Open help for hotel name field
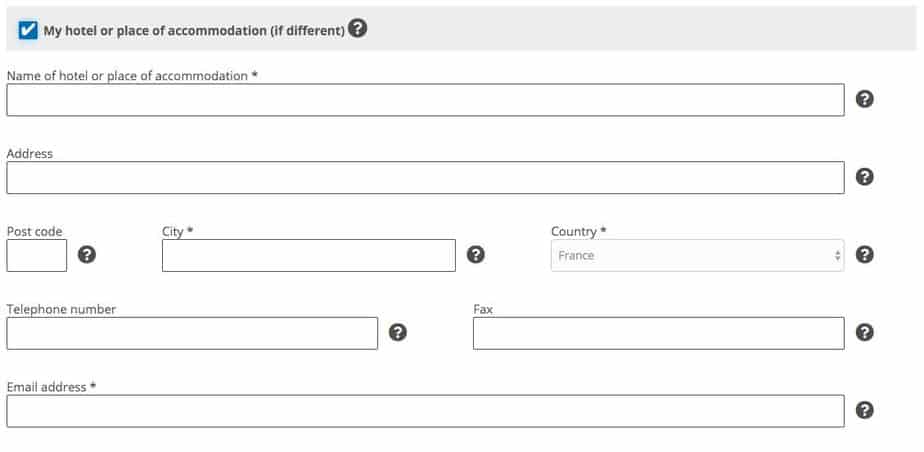Screen dimensions: 924x452 pyautogui.click(x=865, y=99)
